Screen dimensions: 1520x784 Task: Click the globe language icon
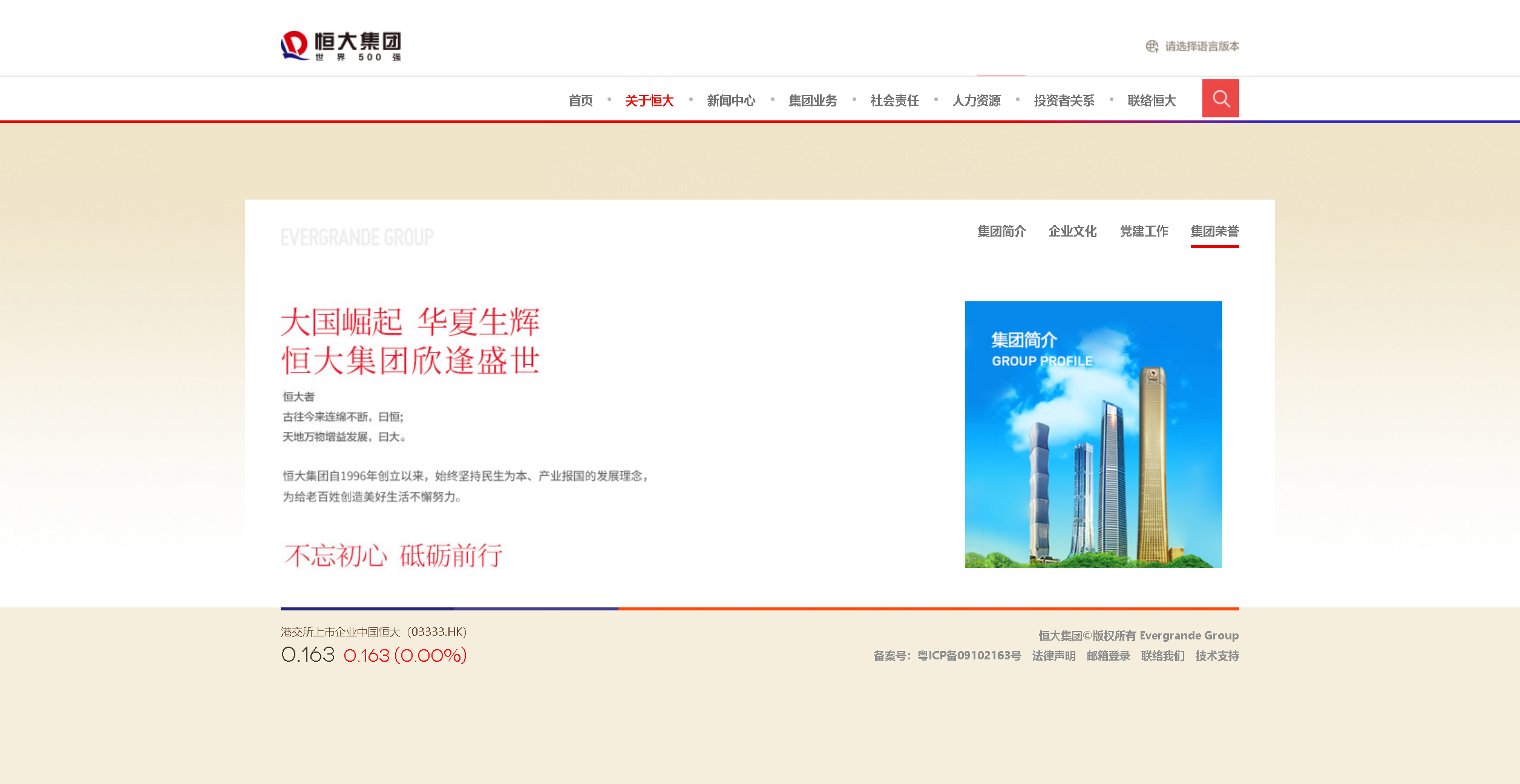coord(1151,47)
